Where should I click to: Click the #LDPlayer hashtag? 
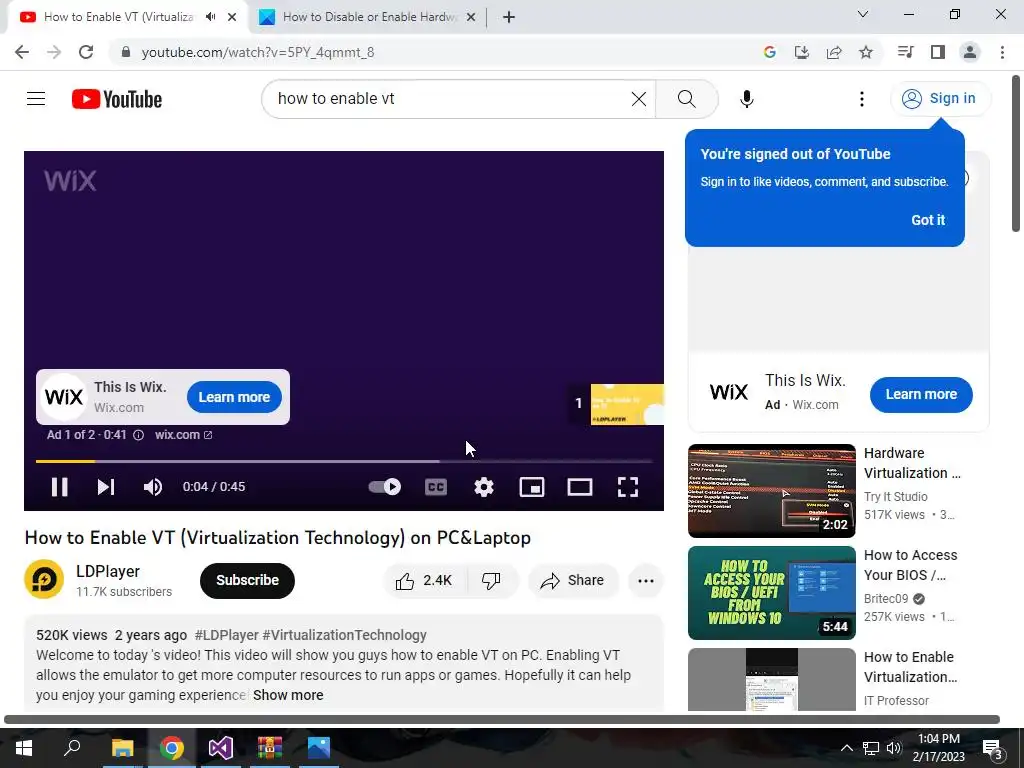227,635
